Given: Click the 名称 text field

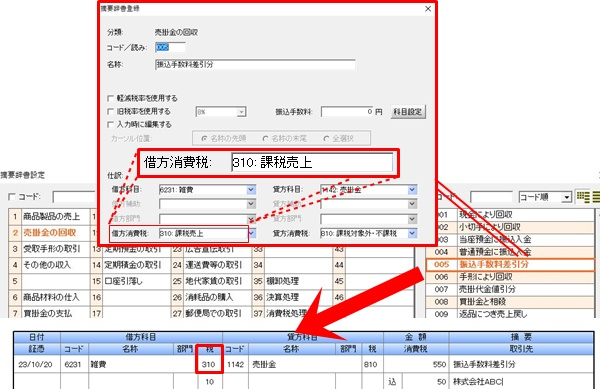Looking at the screenshot, I should click(255, 65).
